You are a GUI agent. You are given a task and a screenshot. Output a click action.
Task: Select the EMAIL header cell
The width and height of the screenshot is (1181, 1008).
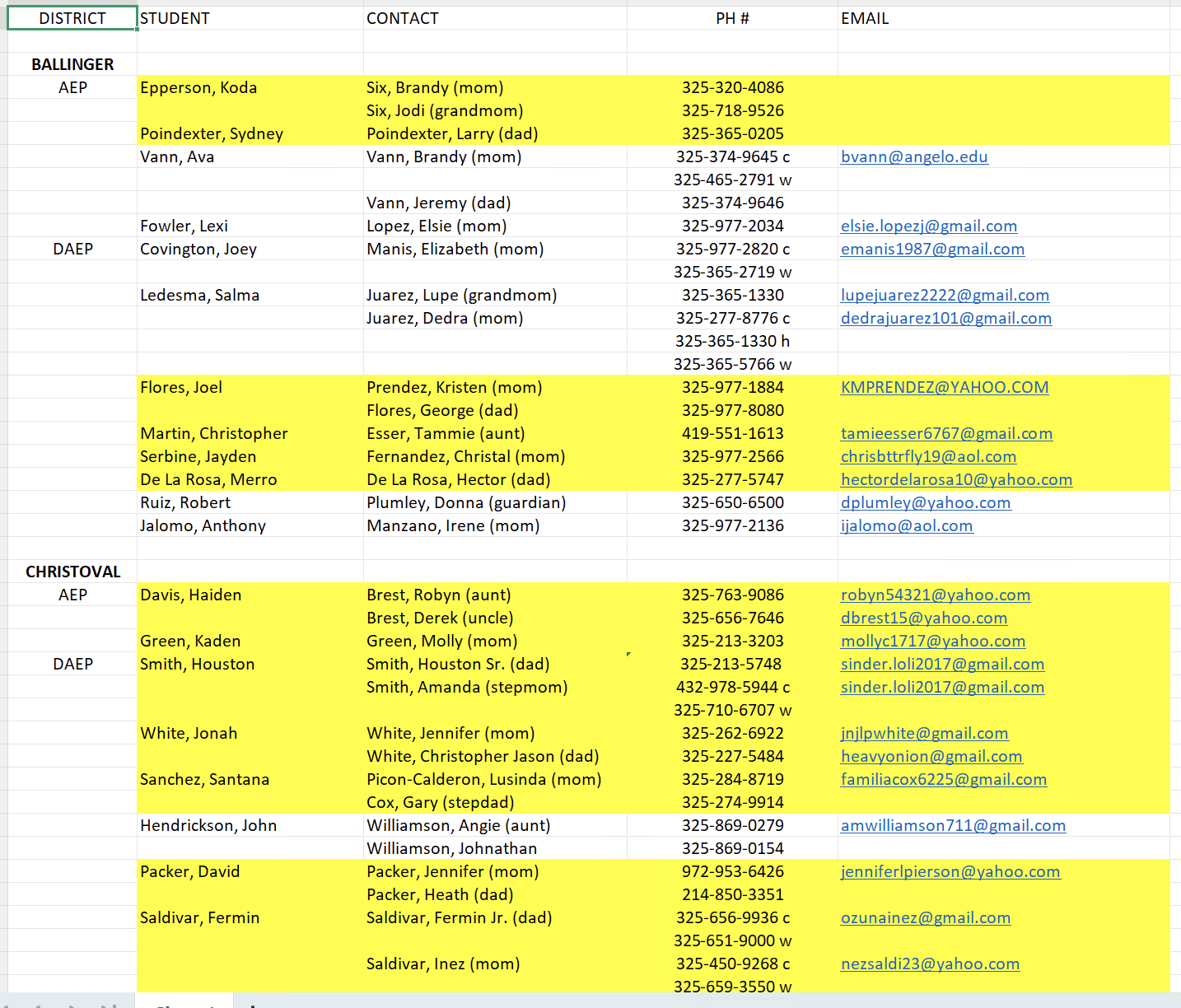tap(1003, 18)
